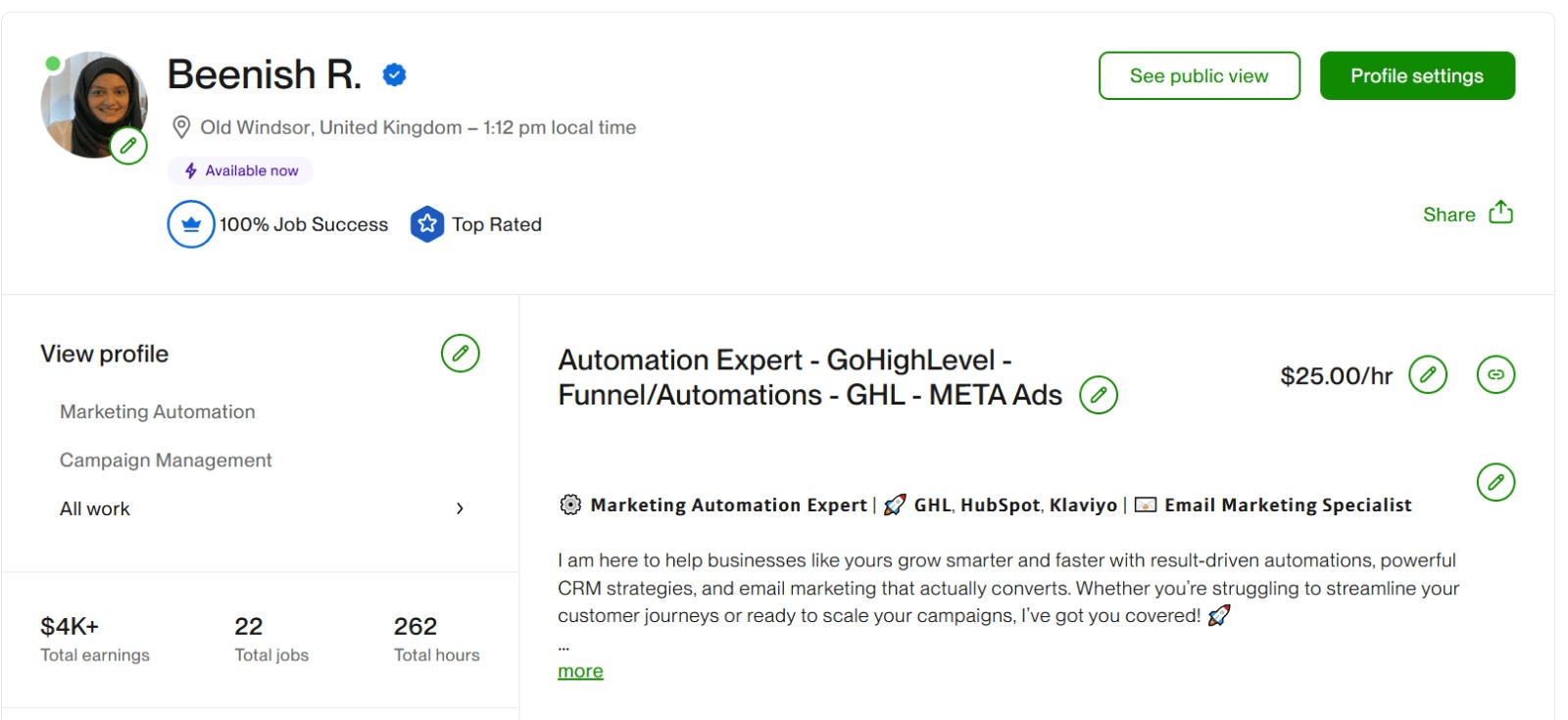Click the blue verified badge by Beenish R.
This screenshot has width=1568, height=720.
tap(394, 74)
